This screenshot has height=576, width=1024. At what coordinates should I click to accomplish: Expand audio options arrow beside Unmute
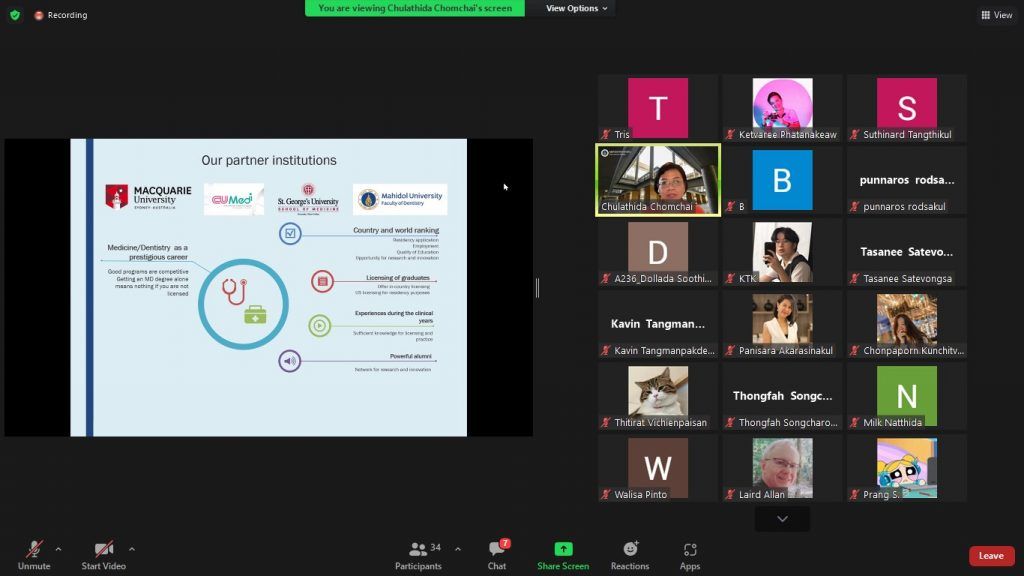(58, 549)
